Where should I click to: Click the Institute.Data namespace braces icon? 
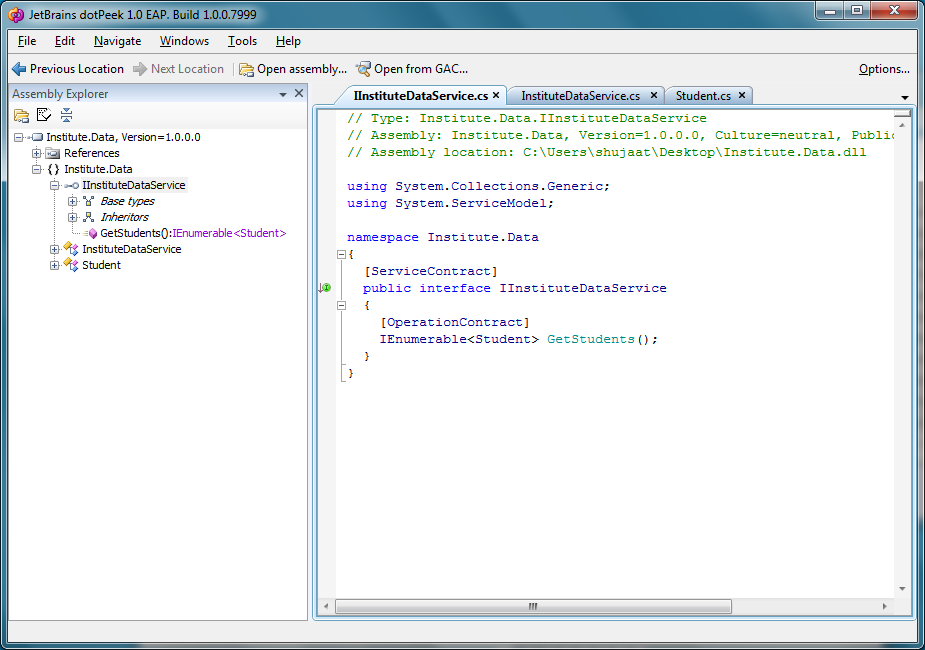coord(53,169)
